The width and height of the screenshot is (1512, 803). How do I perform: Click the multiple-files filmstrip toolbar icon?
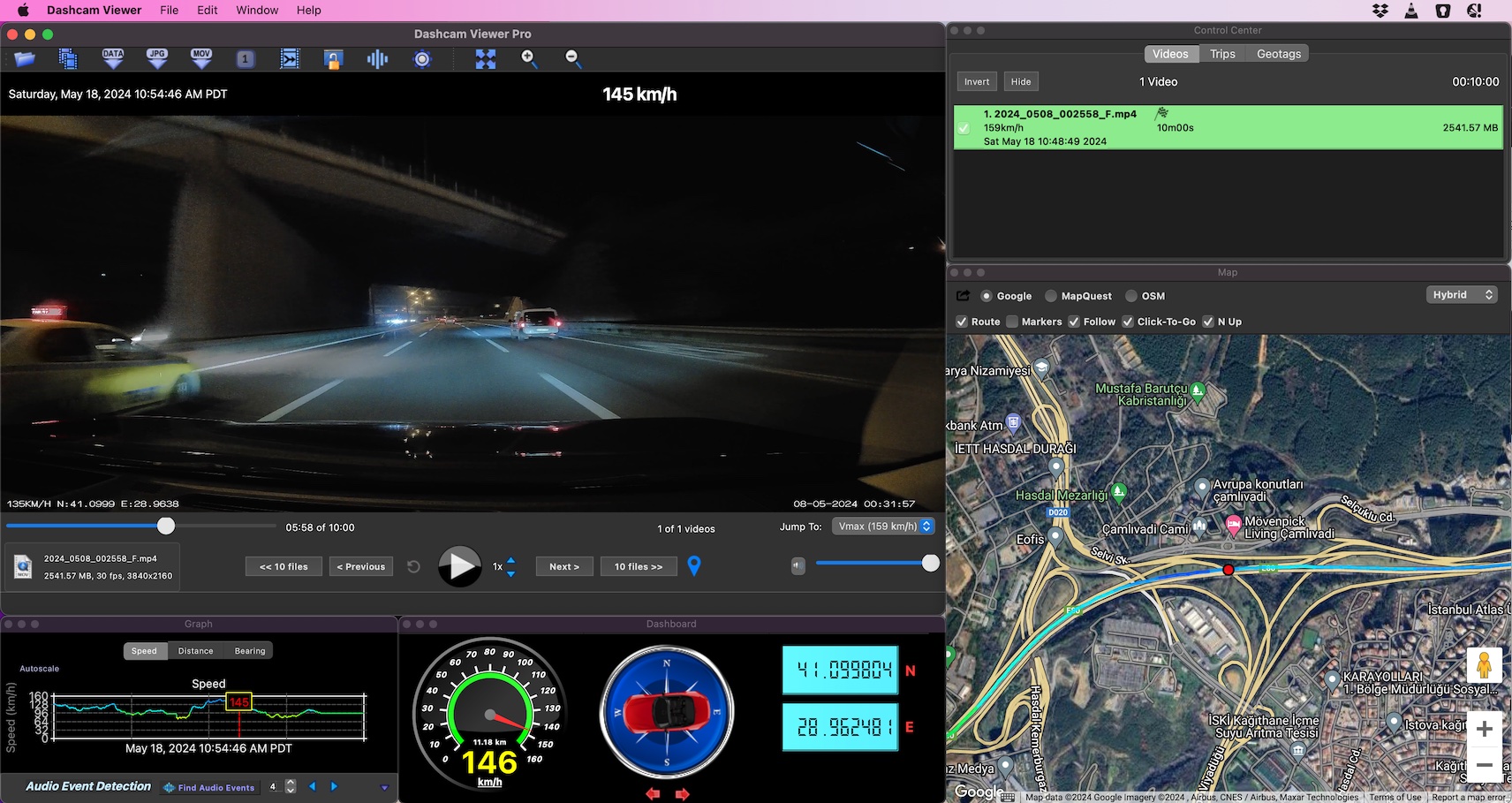(68, 59)
